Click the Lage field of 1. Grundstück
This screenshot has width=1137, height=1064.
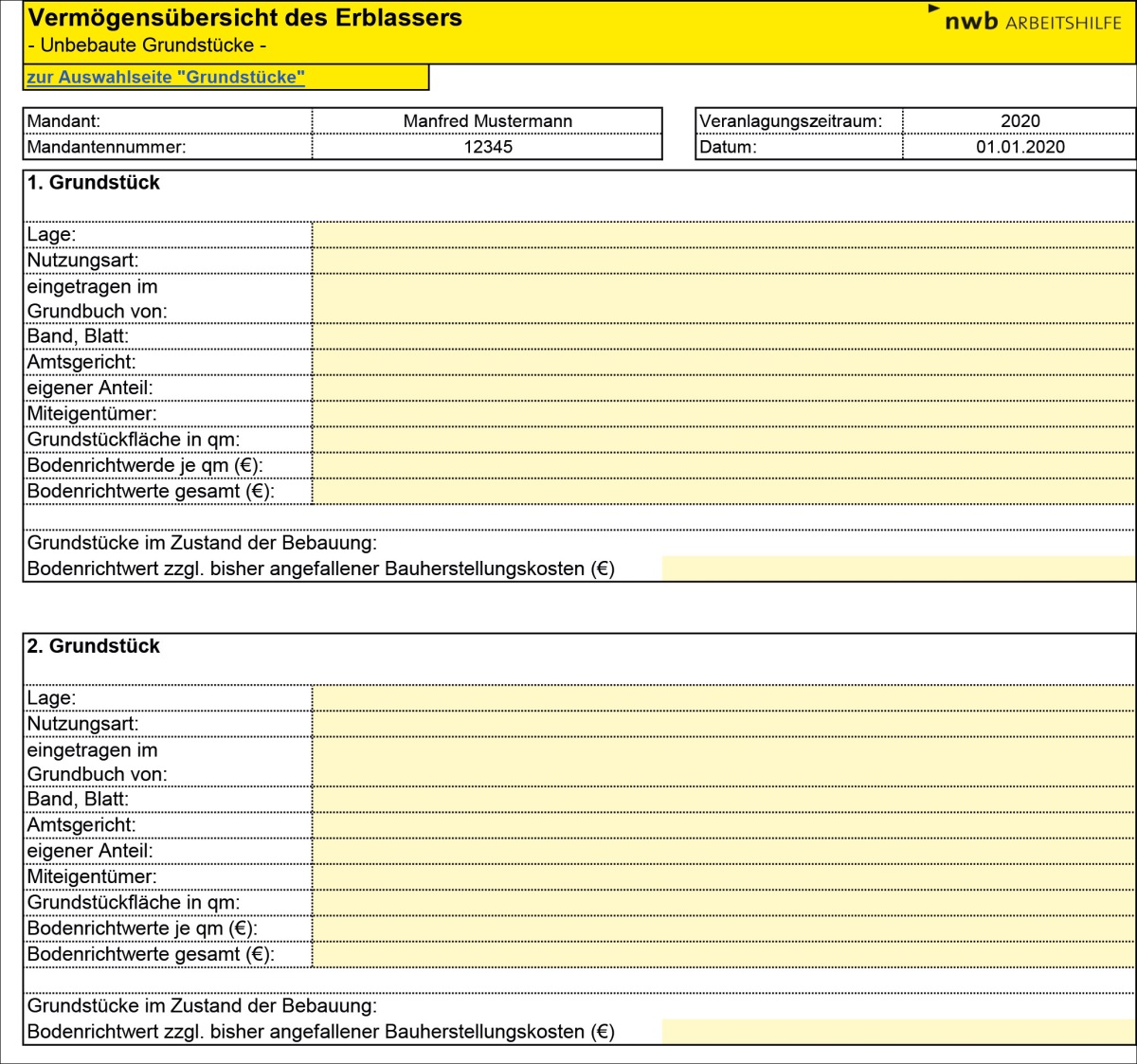pos(723,235)
